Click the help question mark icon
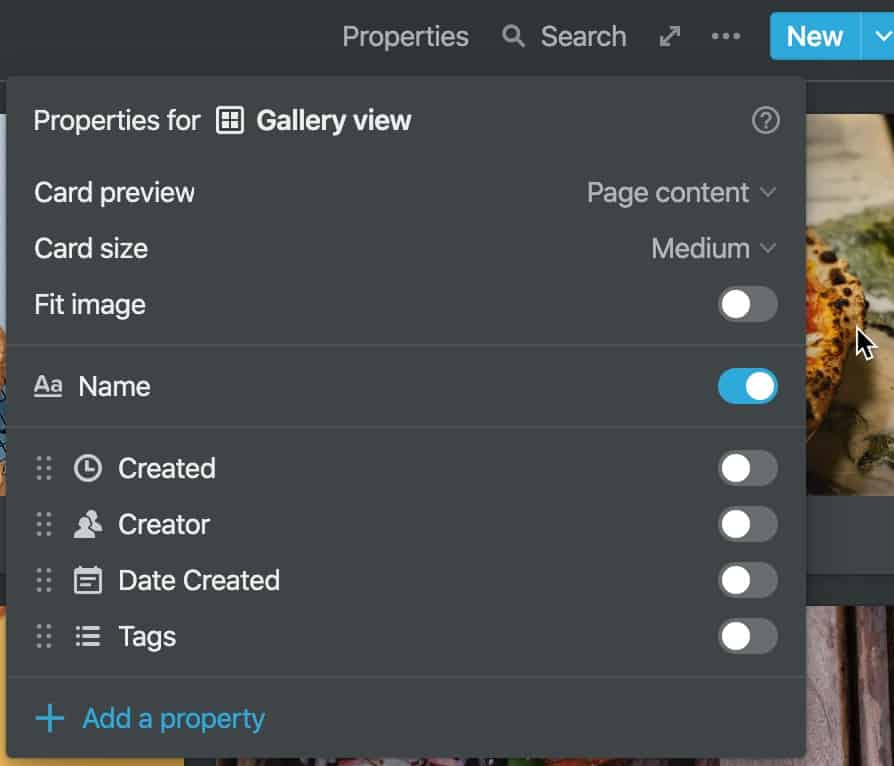Viewport: 894px width, 766px height. (x=765, y=120)
